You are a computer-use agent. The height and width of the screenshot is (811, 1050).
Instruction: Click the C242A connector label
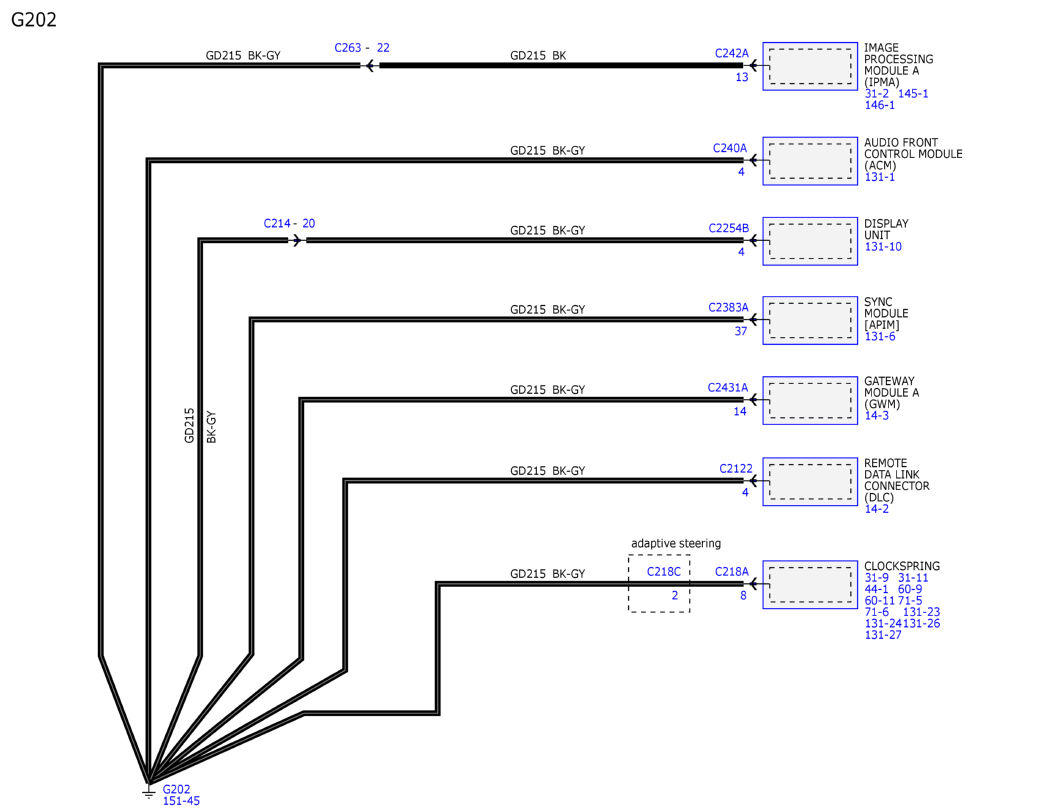pos(731,53)
